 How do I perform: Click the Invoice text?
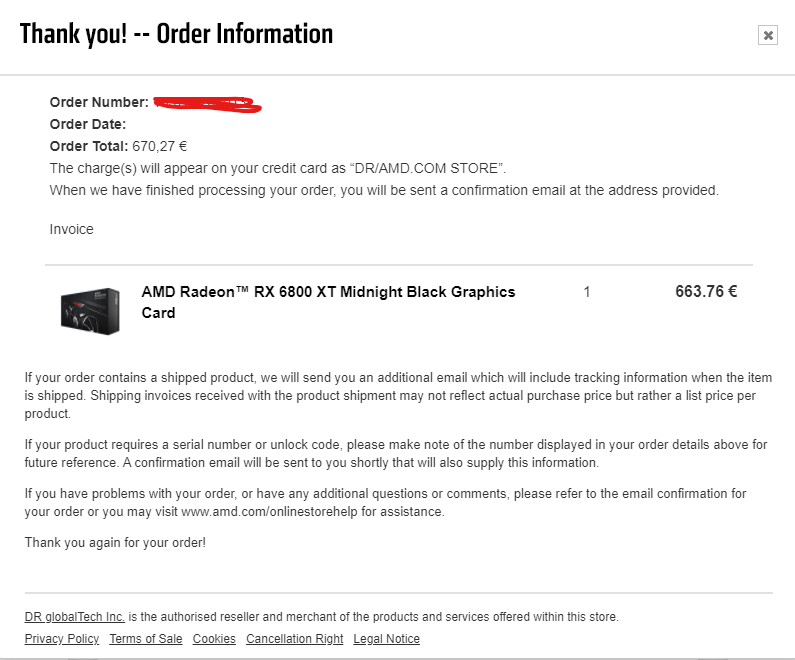pyautogui.click(x=72, y=229)
